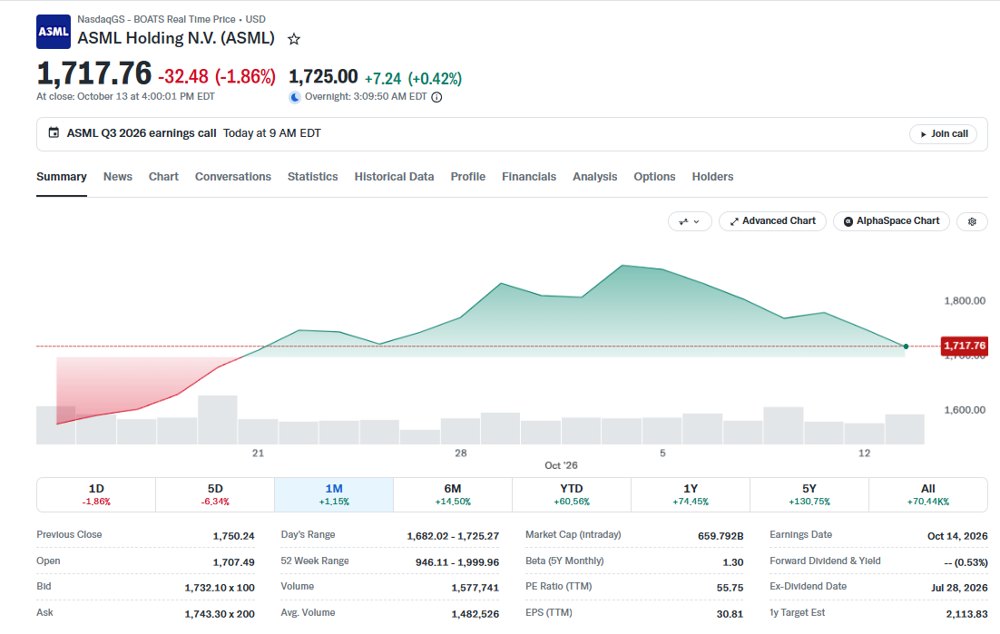Viewport: 1000px width, 634px height.
Task: Click the ASML company logo
Action: click(53, 32)
